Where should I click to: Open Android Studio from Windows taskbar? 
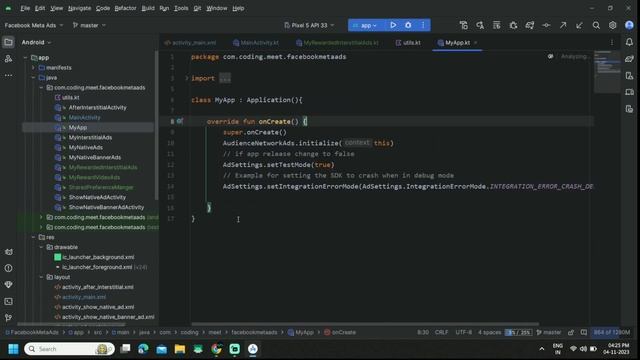253,349
